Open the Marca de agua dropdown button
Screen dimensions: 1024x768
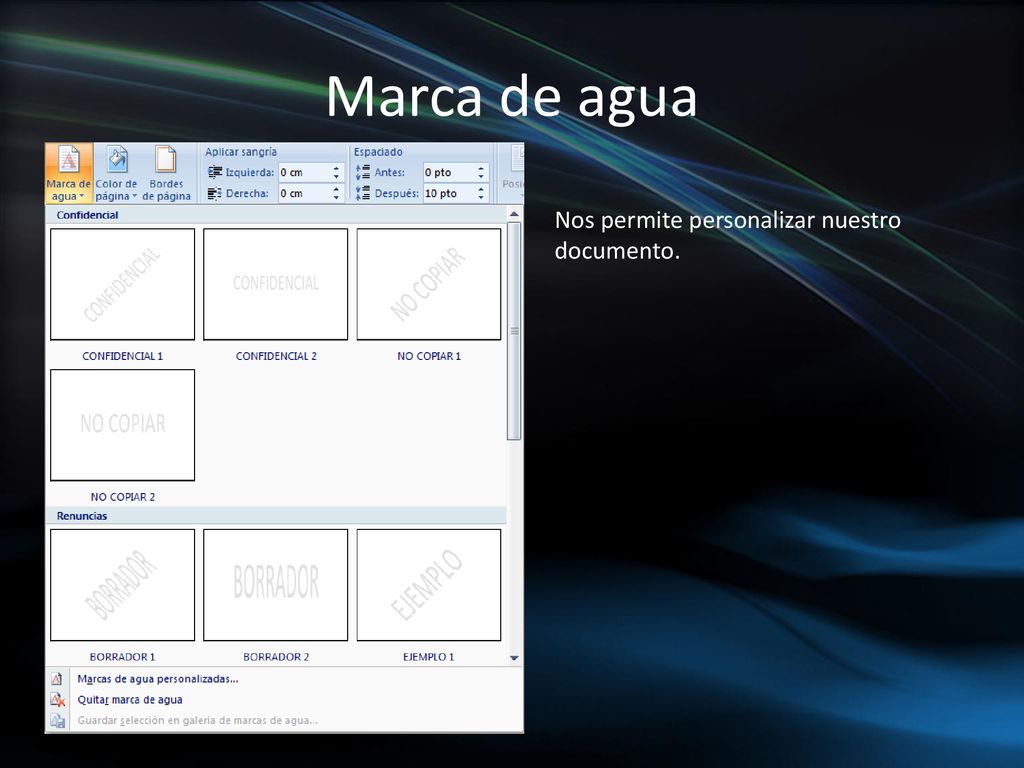pyautogui.click(x=69, y=173)
